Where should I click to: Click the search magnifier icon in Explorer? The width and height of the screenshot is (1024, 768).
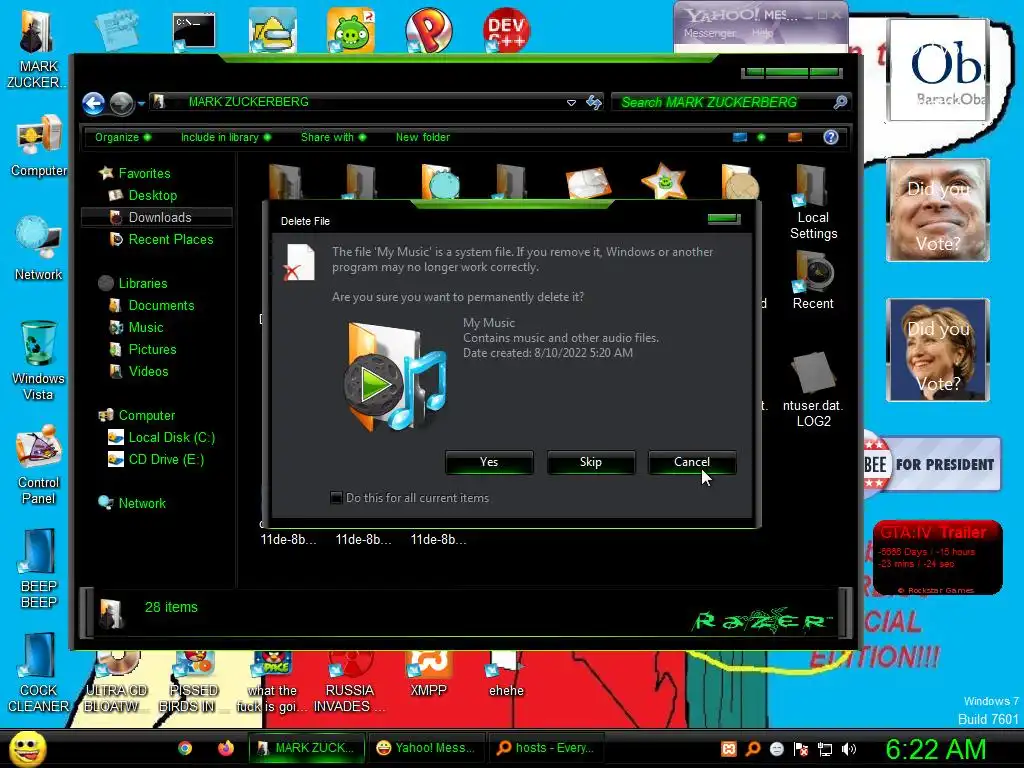[x=840, y=102]
